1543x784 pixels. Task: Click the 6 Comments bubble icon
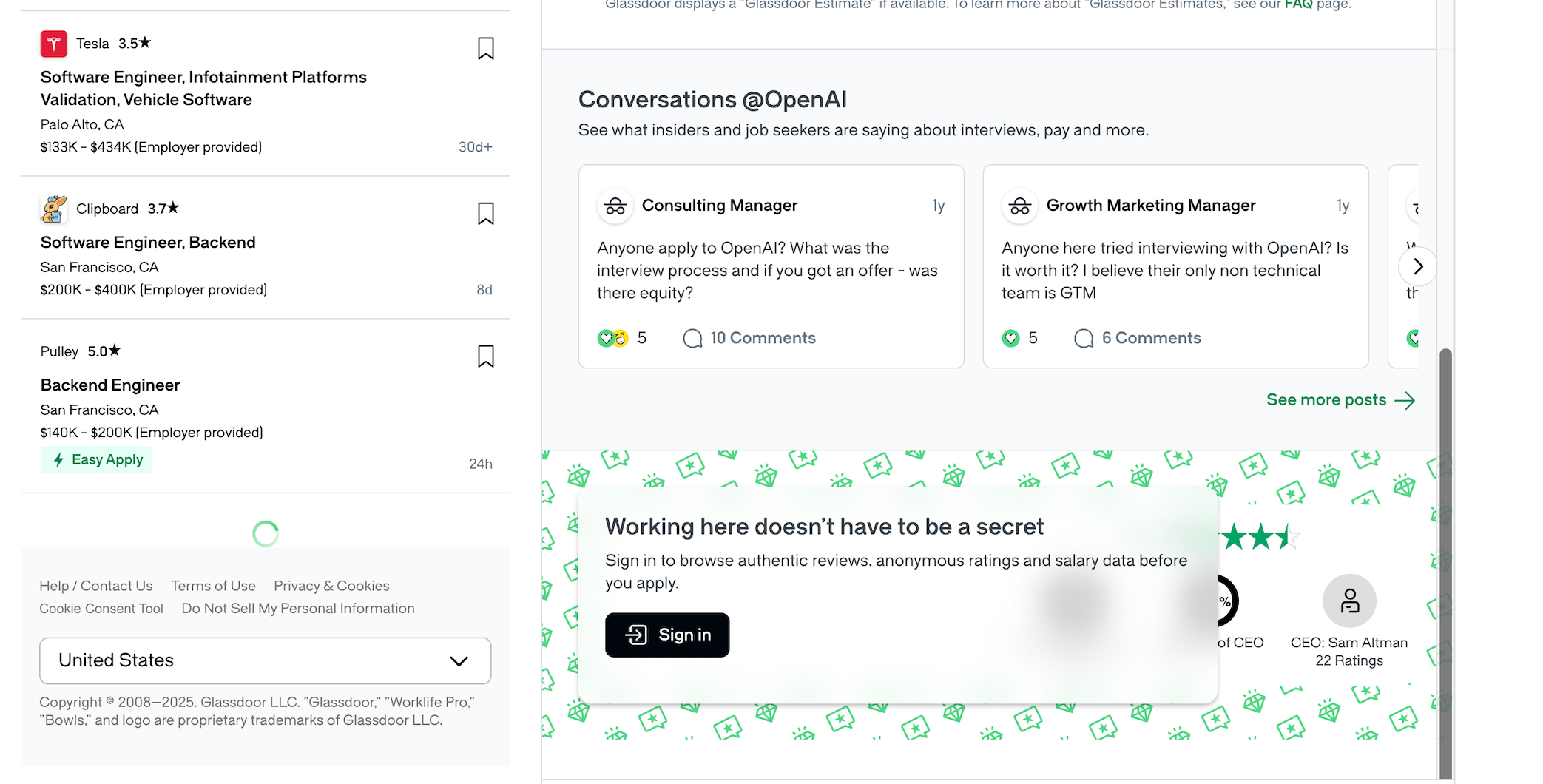1084,339
